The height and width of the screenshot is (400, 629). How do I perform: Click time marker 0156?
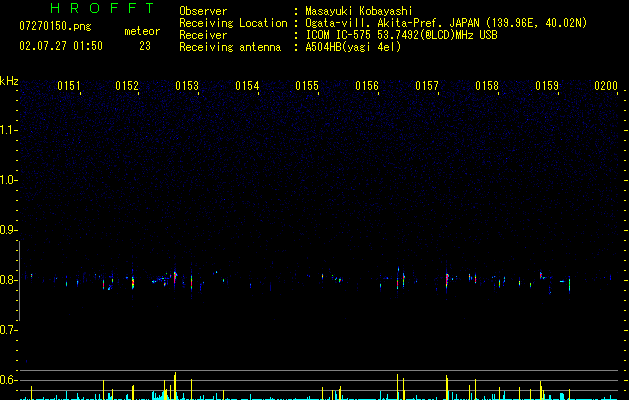click(367, 85)
